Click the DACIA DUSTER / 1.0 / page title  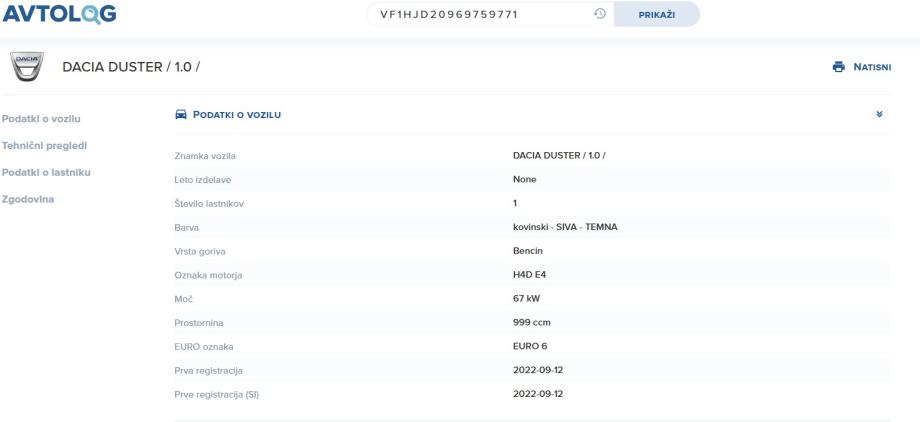tap(131, 67)
